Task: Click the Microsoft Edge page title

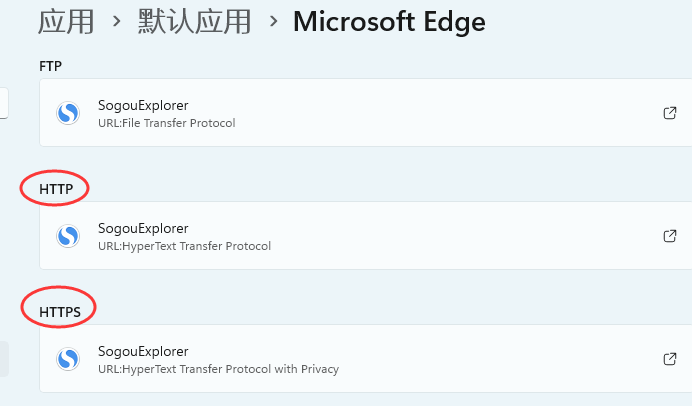Action: pos(389,22)
